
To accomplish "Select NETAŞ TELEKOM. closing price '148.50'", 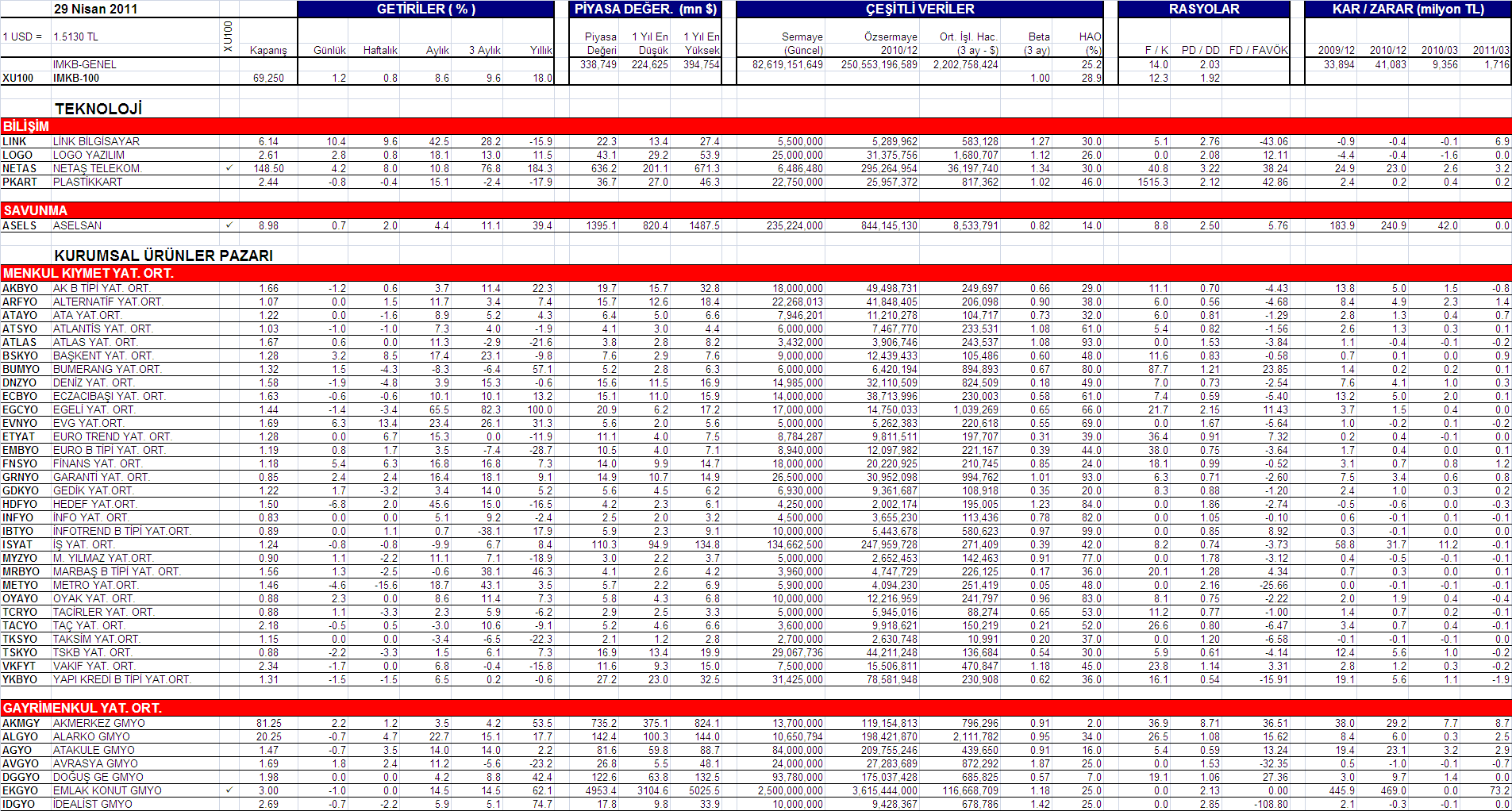I will tap(269, 168).
